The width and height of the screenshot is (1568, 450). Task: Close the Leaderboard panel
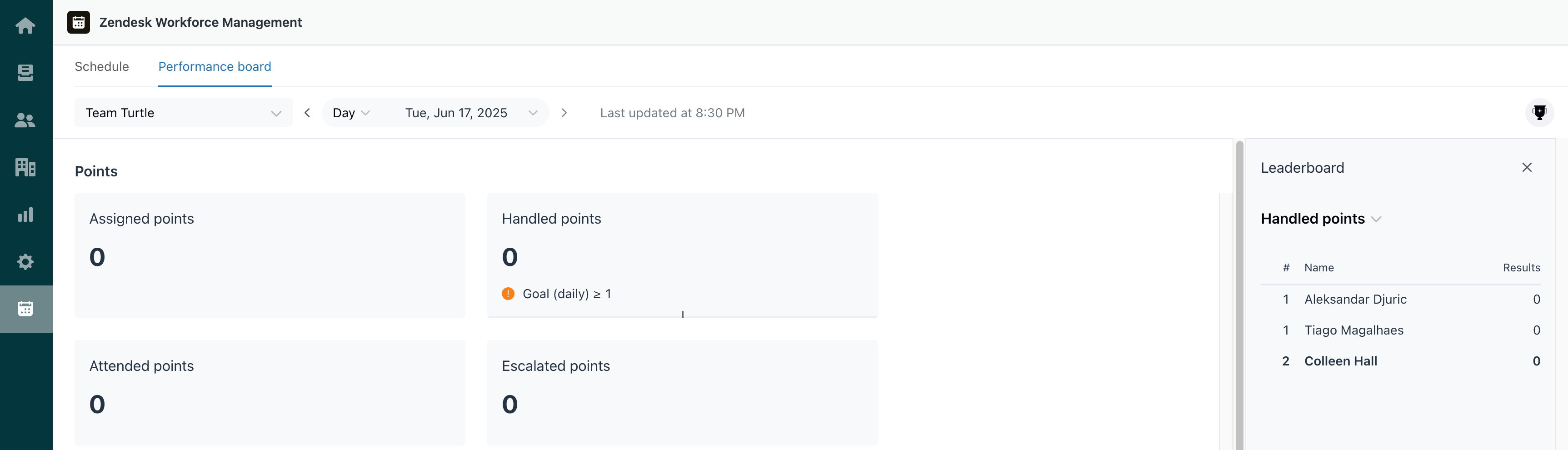click(1527, 167)
